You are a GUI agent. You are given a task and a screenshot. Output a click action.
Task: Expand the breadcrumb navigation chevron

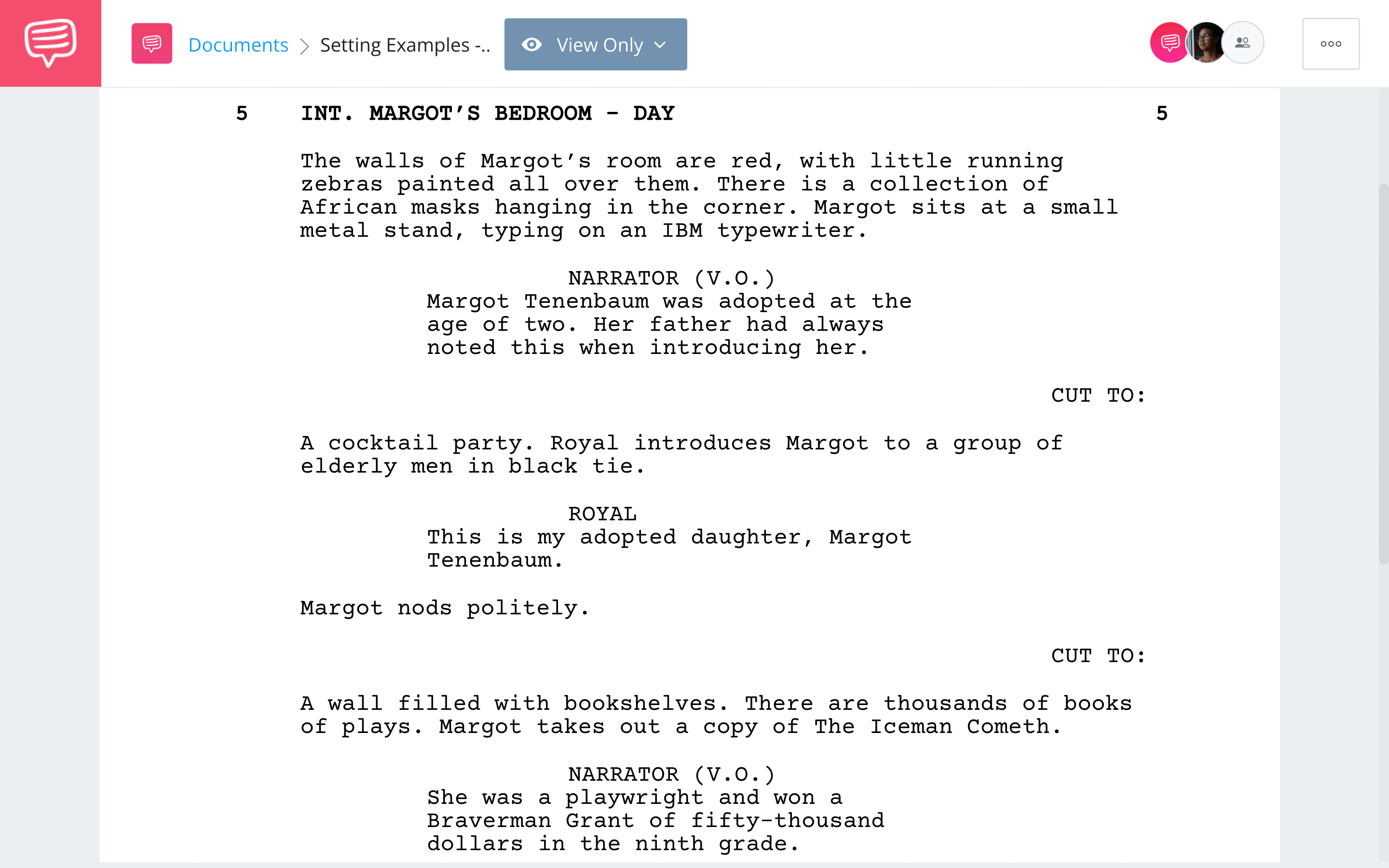306,44
